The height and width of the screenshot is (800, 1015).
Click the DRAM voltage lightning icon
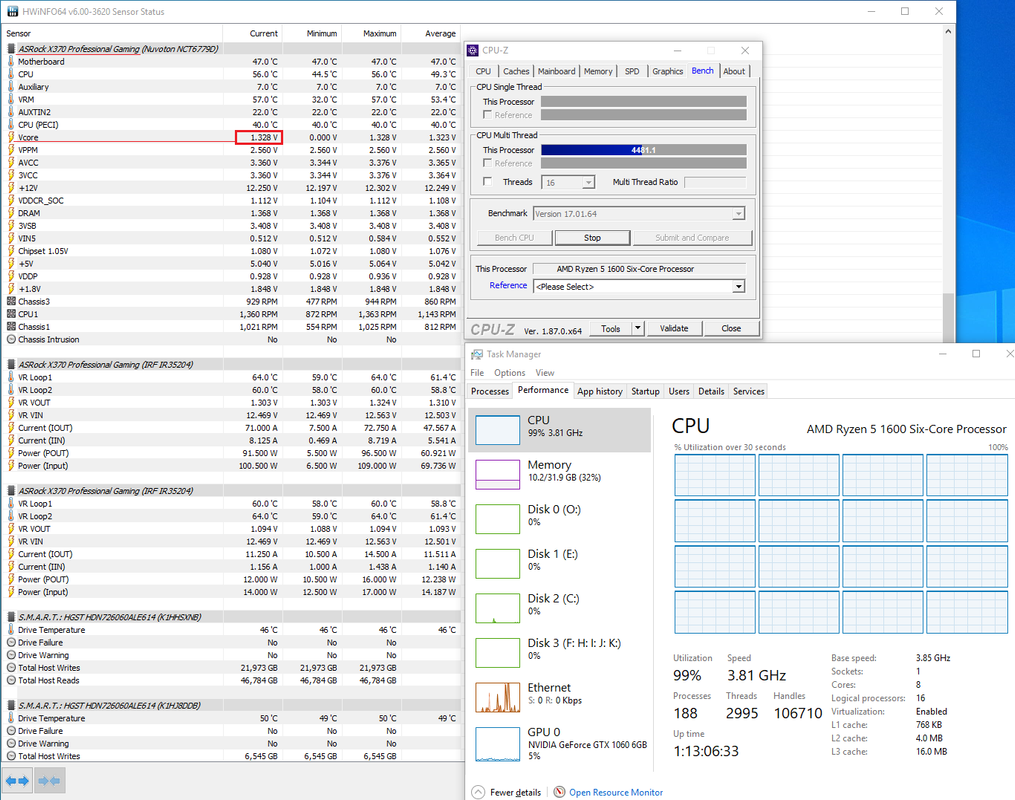(x=11, y=213)
